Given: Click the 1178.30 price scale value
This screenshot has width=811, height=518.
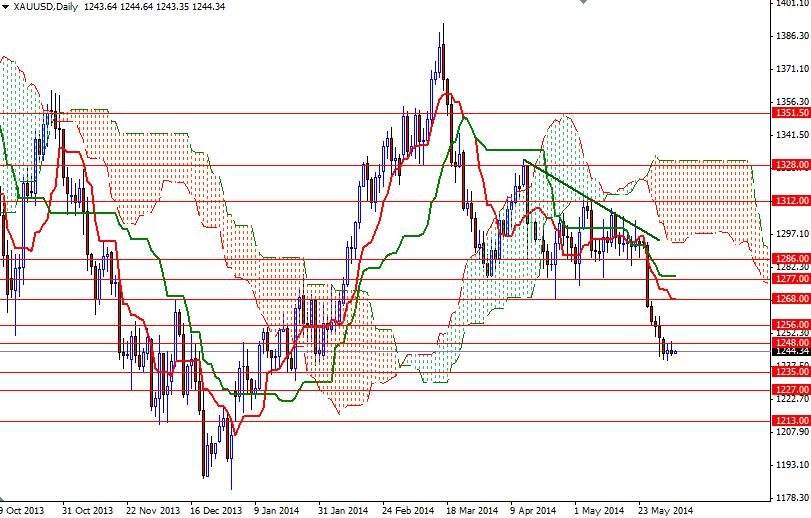Looking at the screenshot, I should [792, 497].
